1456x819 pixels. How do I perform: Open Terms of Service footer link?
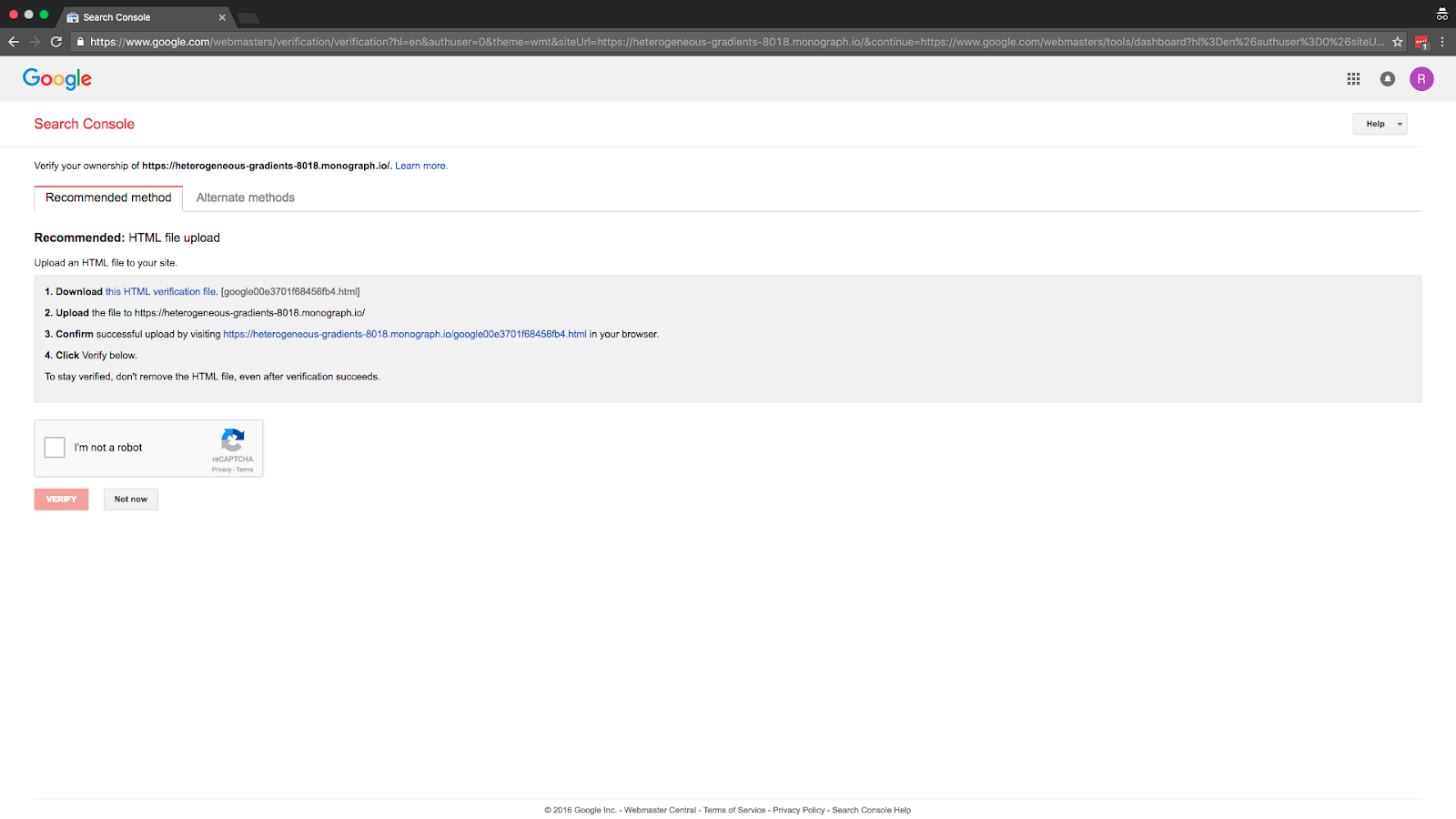pos(734,810)
